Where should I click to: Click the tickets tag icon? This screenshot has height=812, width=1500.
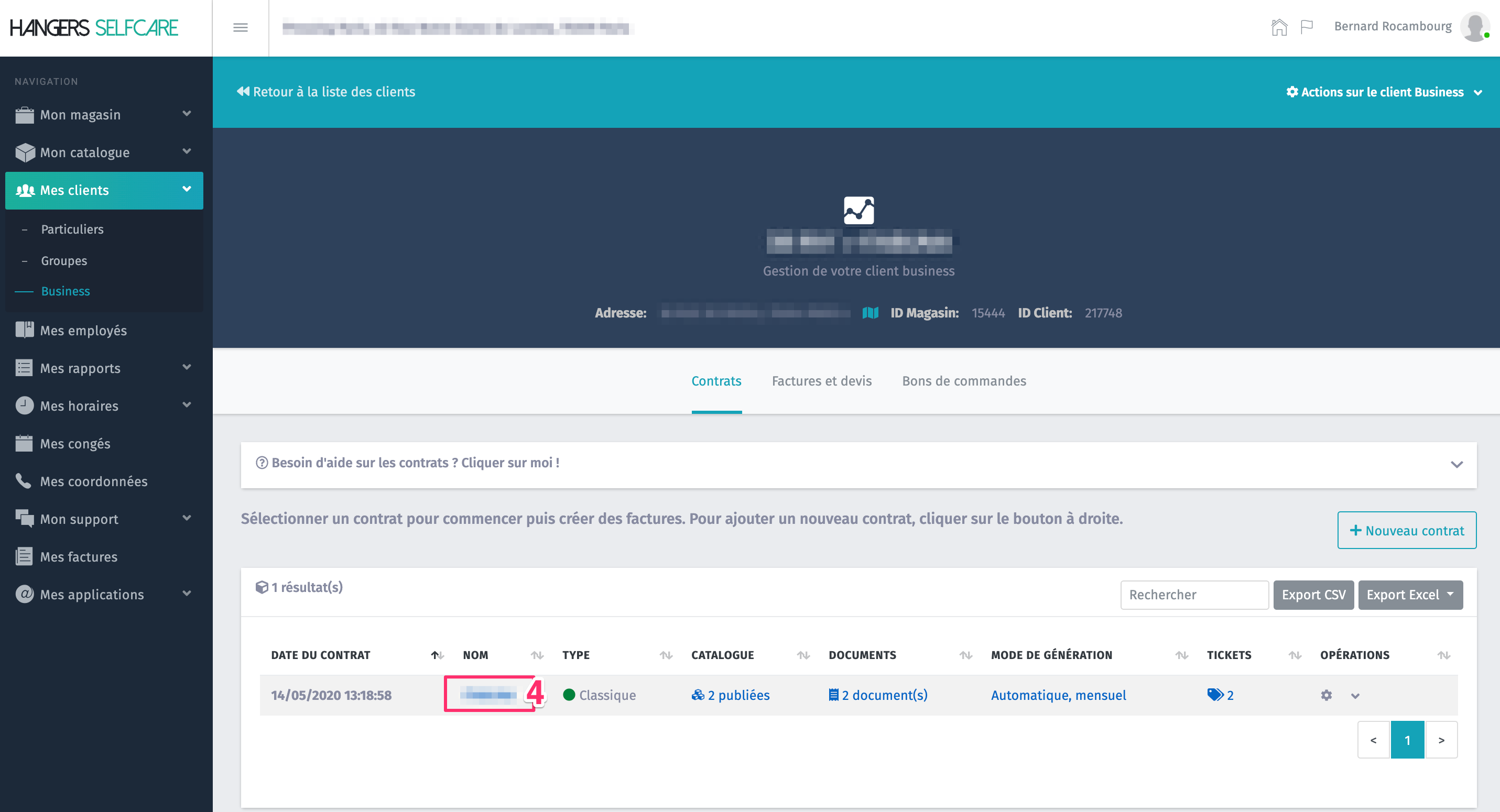pos(1215,695)
